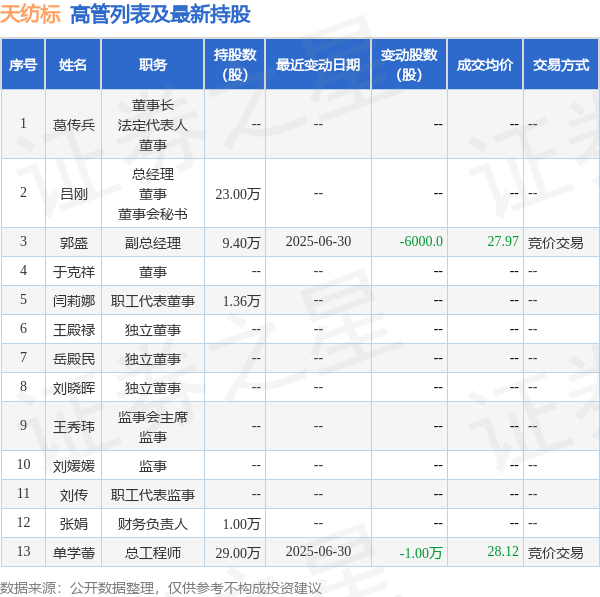Select the name 岳殿民
The height and width of the screenshot is (597, 600).
coord(73,359)
